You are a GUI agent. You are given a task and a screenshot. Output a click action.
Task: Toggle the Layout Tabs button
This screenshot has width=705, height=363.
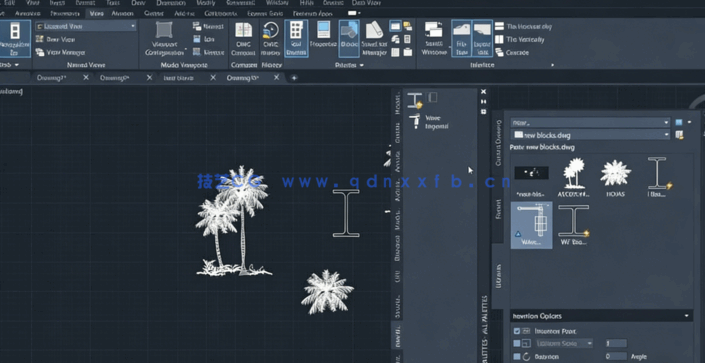pos(482,39)
